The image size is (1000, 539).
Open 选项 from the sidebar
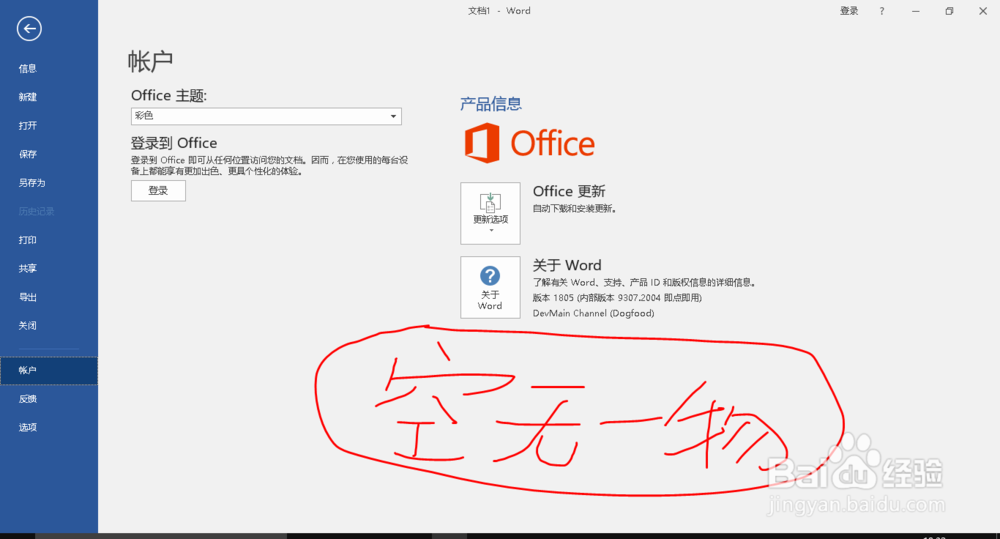(x=27, y=427)
